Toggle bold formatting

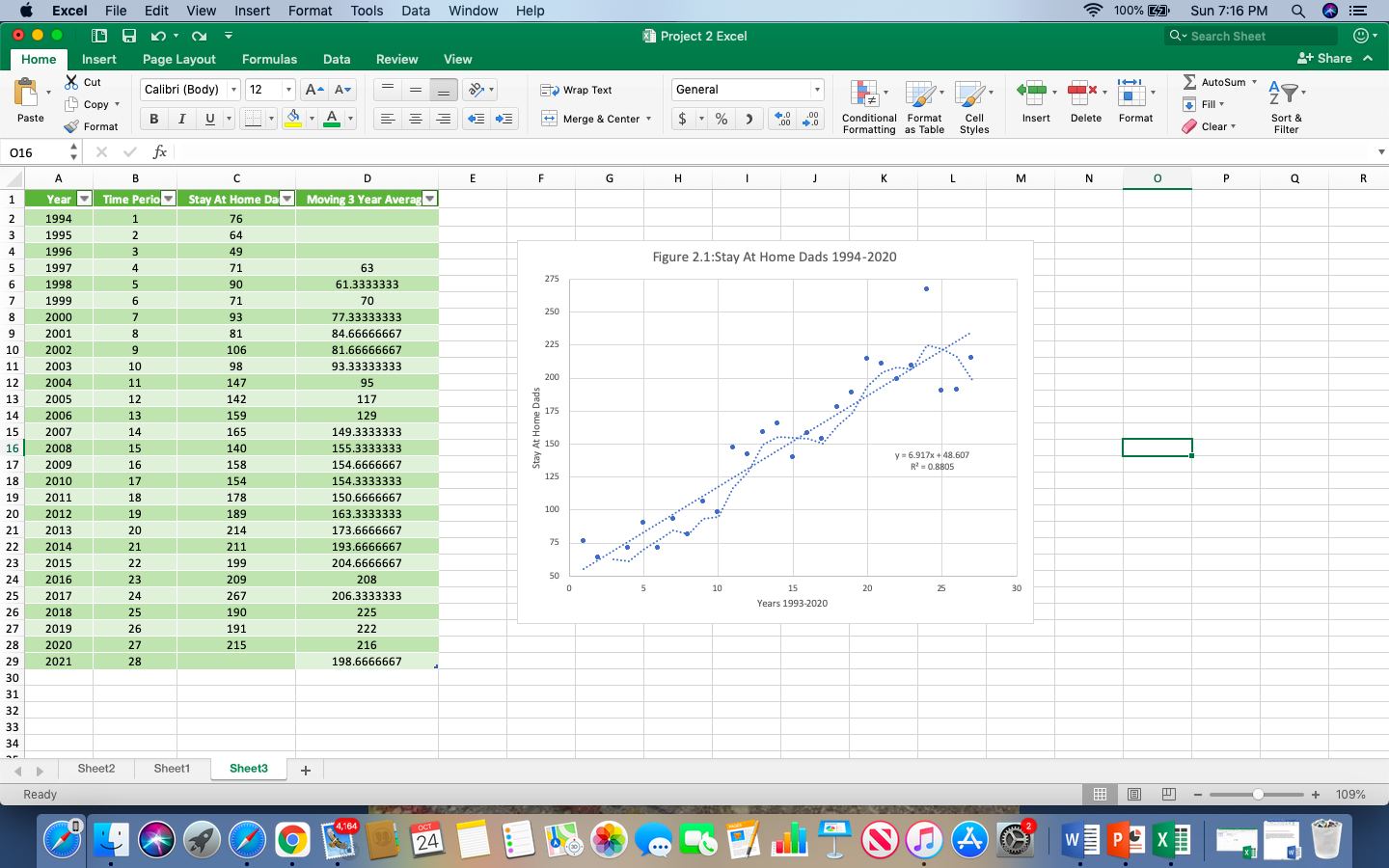click(x=152, y=119)
